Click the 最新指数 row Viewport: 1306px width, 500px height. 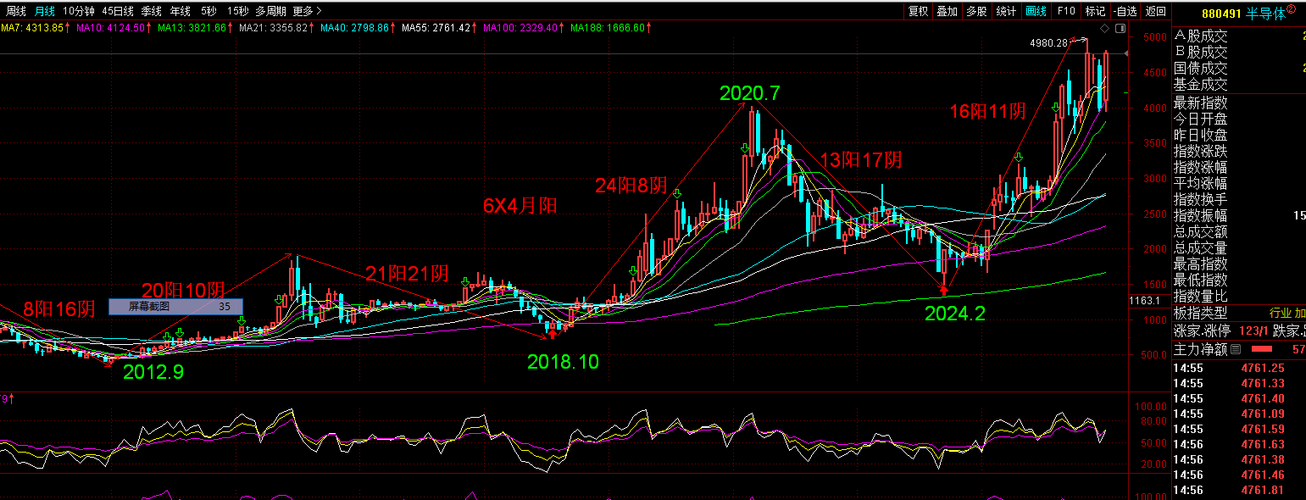click(x=1239, y=103)
